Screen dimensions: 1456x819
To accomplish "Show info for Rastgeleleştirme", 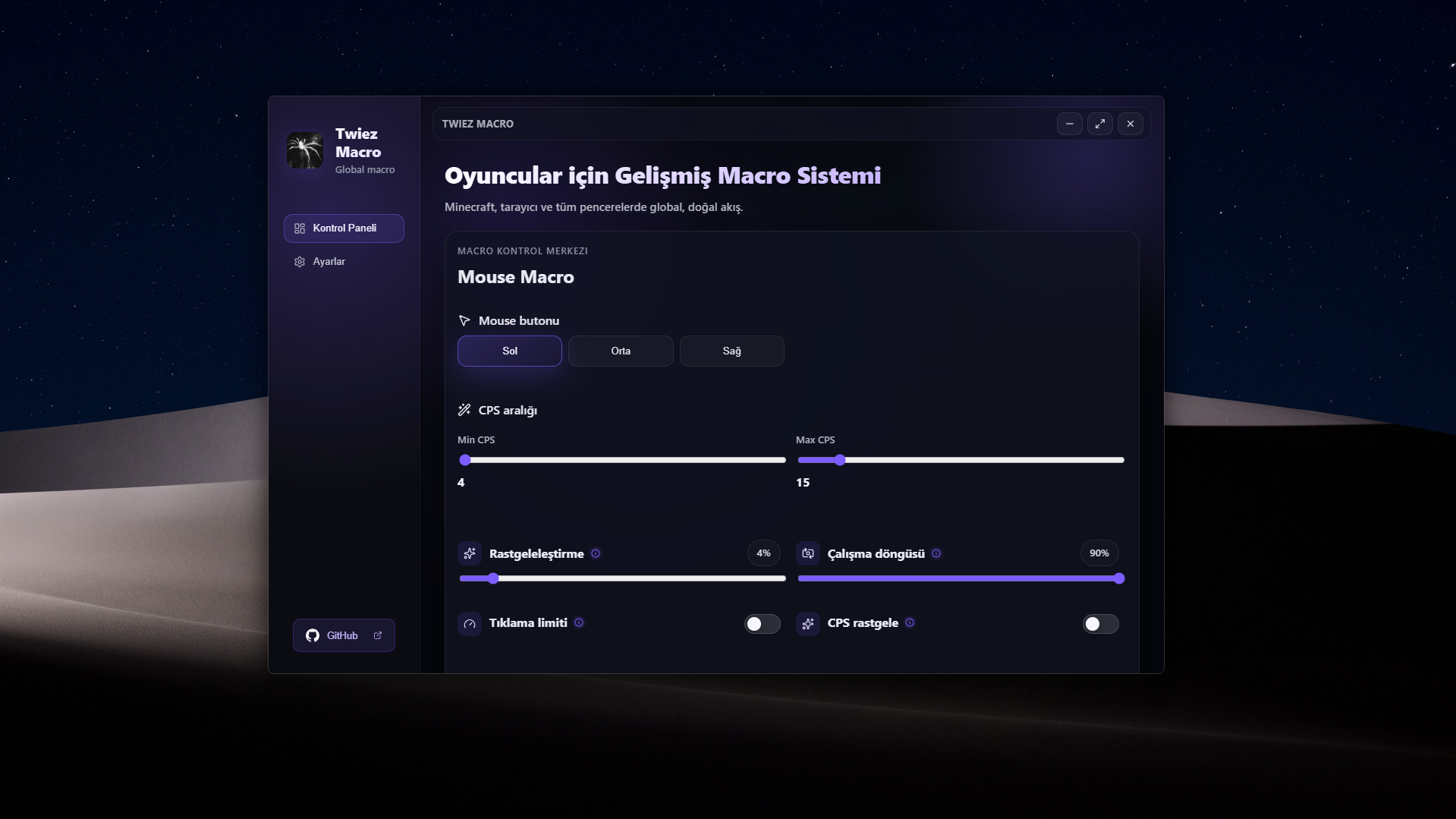I will click(596, 553).
